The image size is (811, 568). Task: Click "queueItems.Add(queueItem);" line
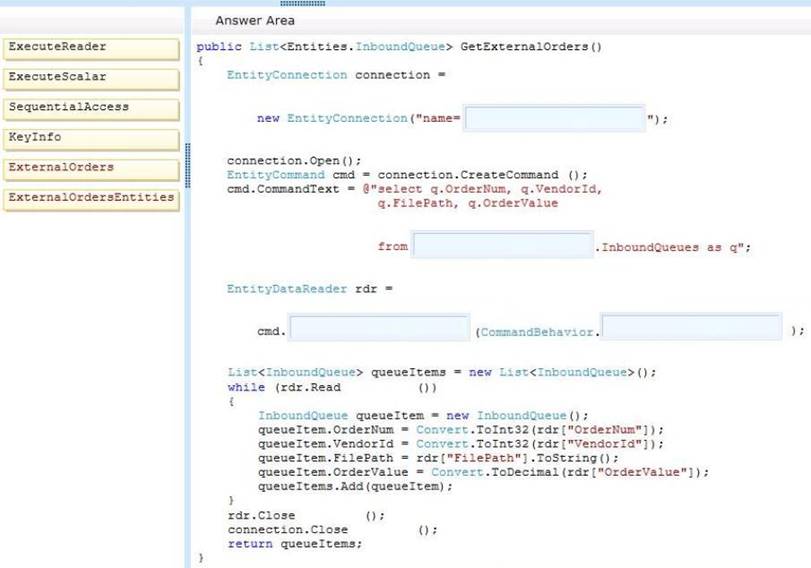(x=355, y=487)
